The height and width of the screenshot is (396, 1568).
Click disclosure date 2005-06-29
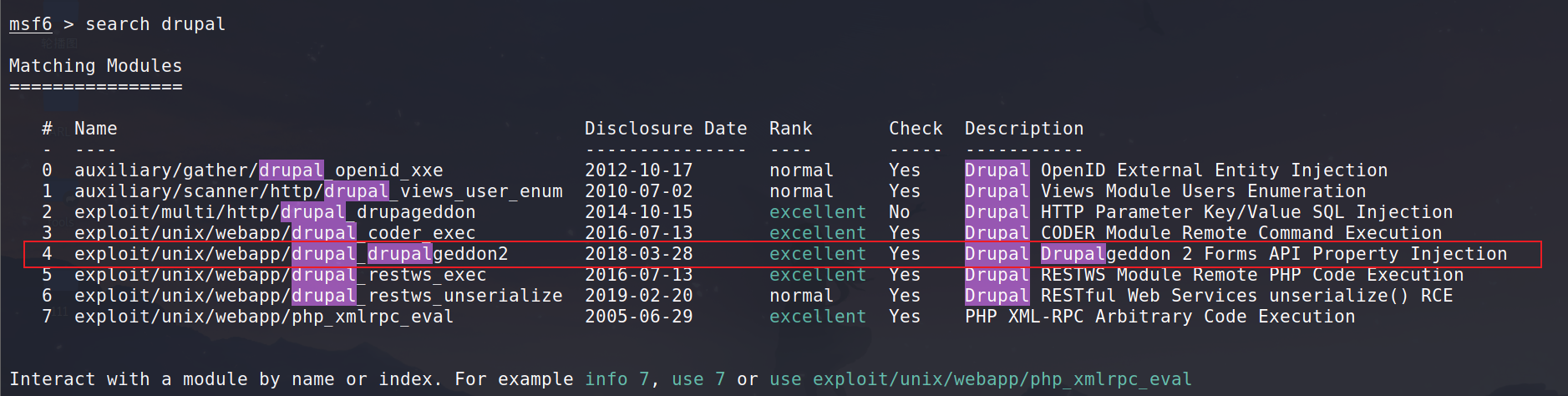(x=638, y=317)
